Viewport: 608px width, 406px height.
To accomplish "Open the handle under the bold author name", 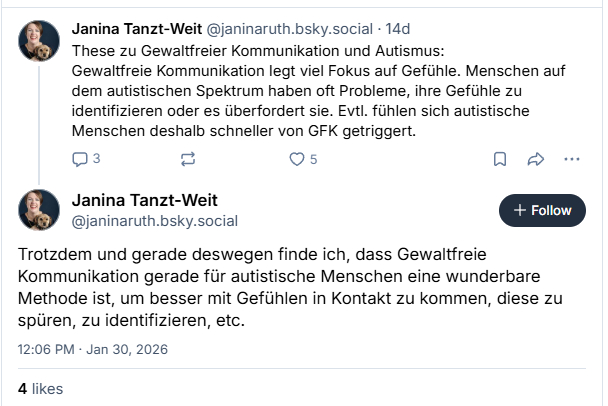I will coord(154,220).
